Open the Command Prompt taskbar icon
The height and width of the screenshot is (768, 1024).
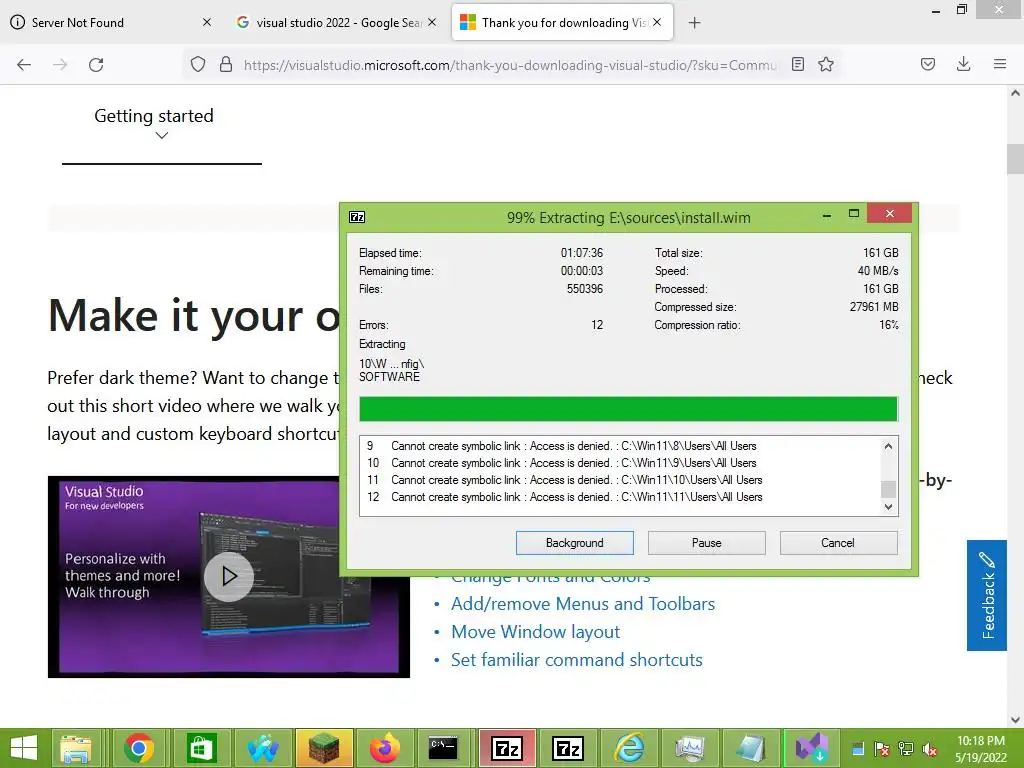[443, 748]
